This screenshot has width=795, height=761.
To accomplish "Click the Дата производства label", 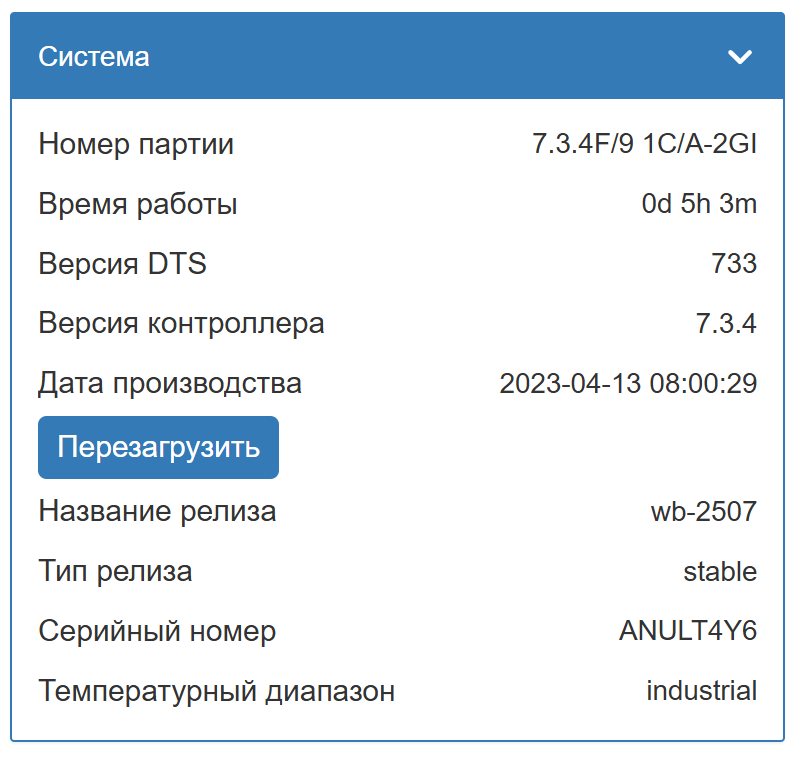I will (x=170, y=383).
